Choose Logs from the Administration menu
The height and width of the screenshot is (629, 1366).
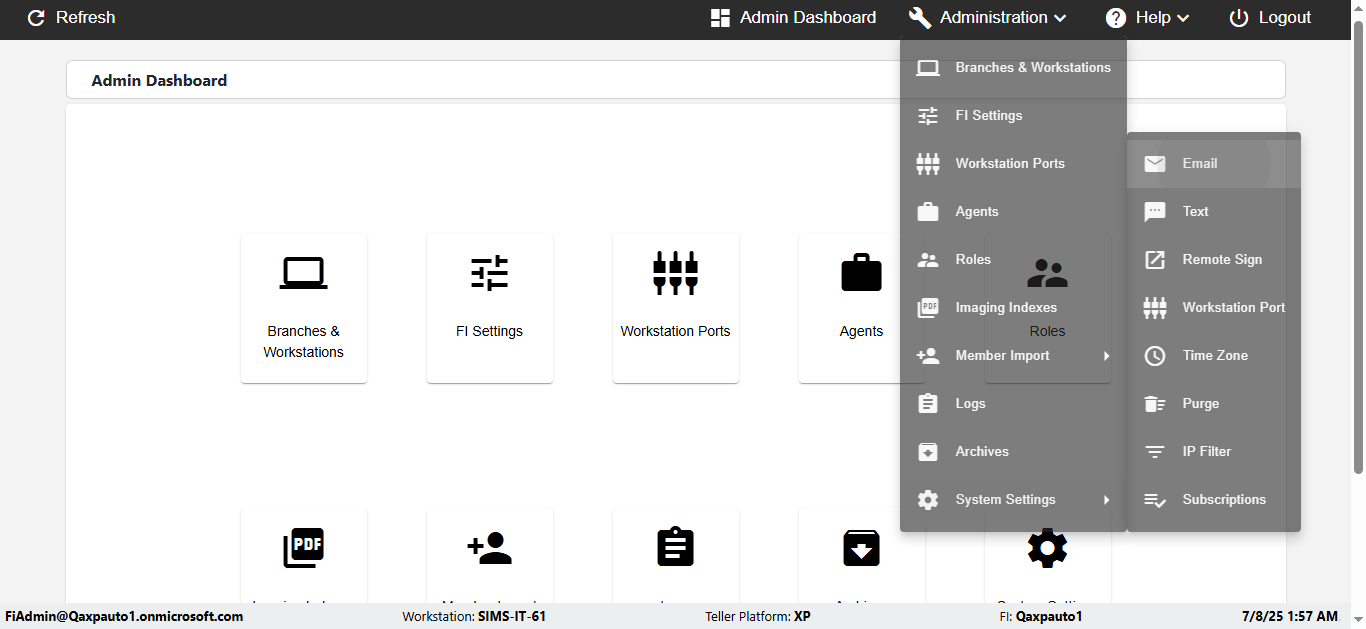coord(970,404)
